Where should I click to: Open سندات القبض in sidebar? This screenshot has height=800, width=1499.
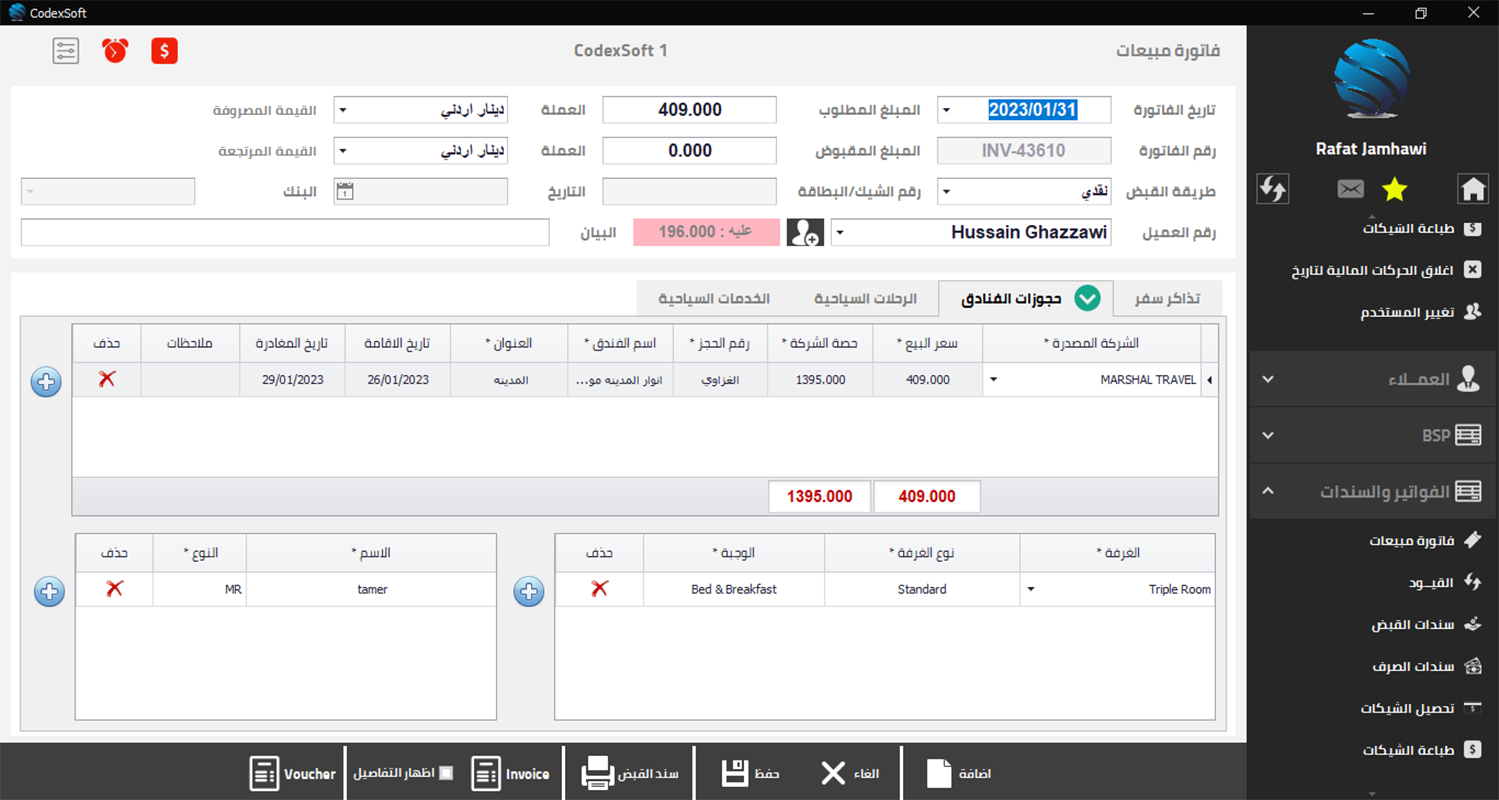(x=1426, y=623)
